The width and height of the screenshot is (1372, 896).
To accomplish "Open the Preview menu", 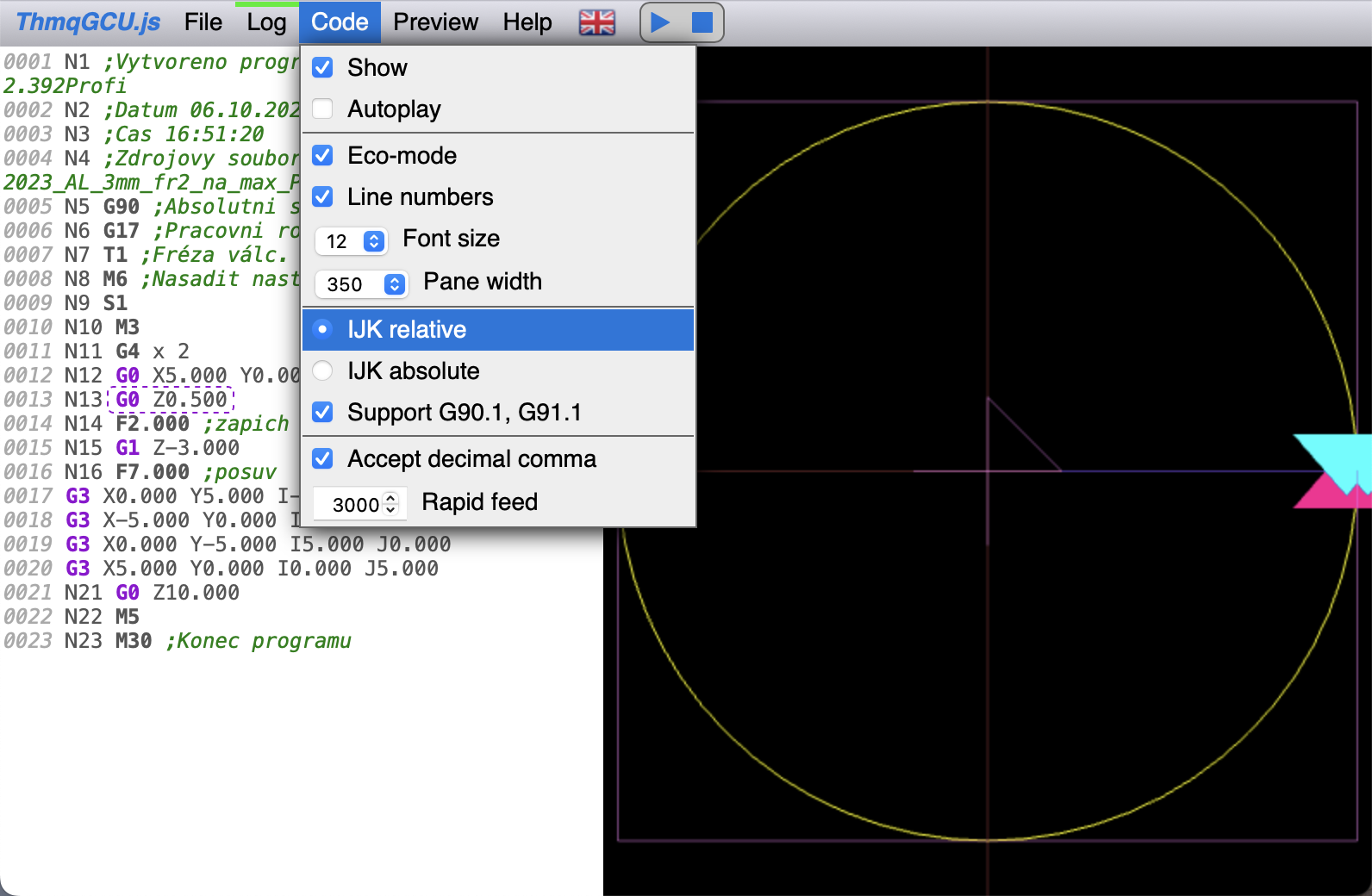I will pos(435,22).
